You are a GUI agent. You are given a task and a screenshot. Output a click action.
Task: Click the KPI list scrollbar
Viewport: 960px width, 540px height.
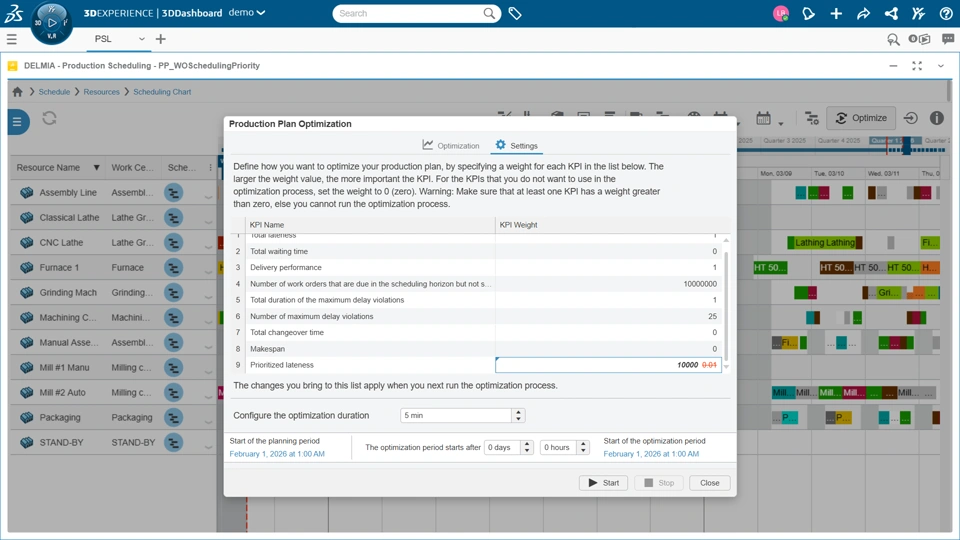(726, 306)
